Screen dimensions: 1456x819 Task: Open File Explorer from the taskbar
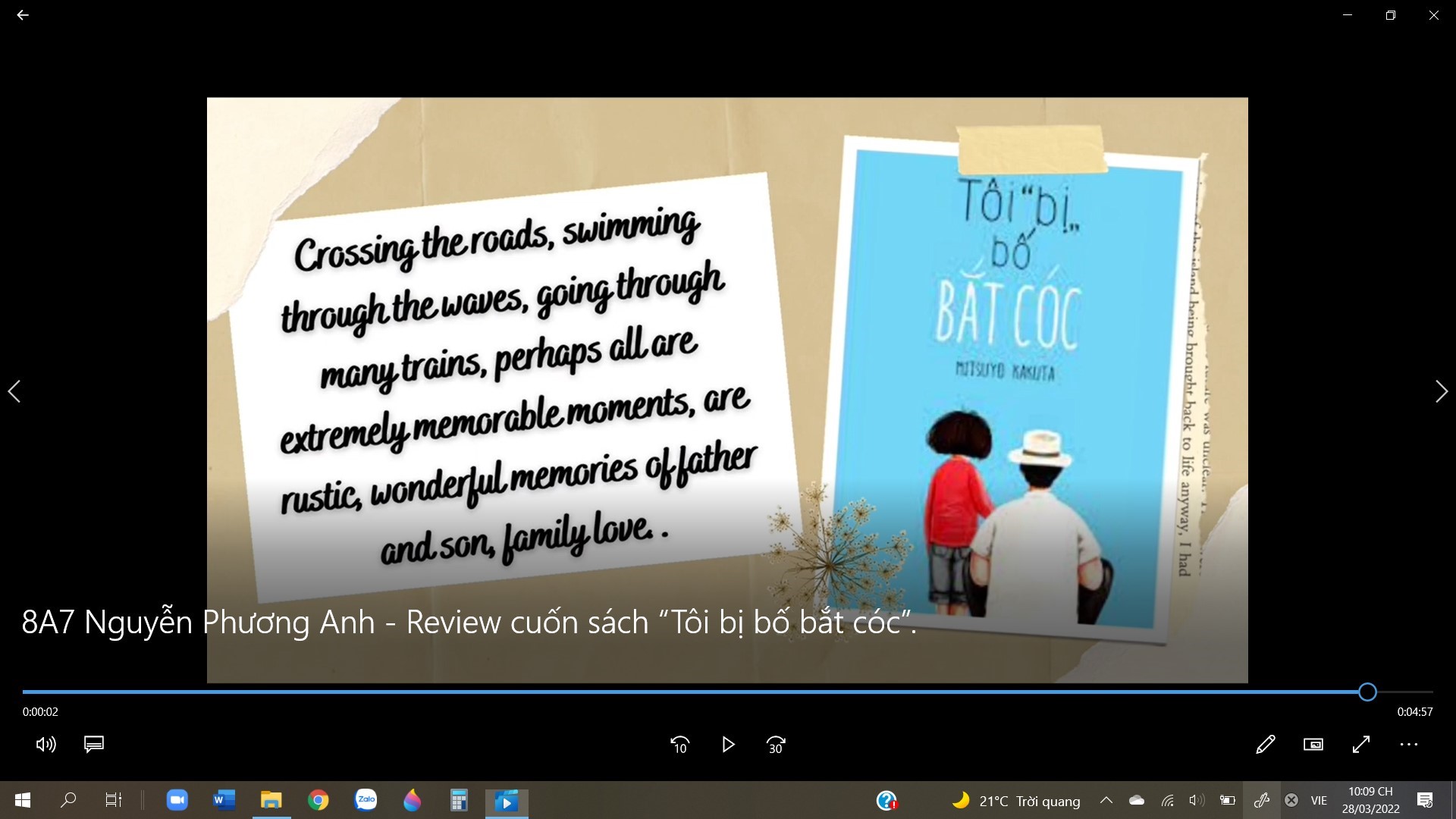(x=271, y=800)
